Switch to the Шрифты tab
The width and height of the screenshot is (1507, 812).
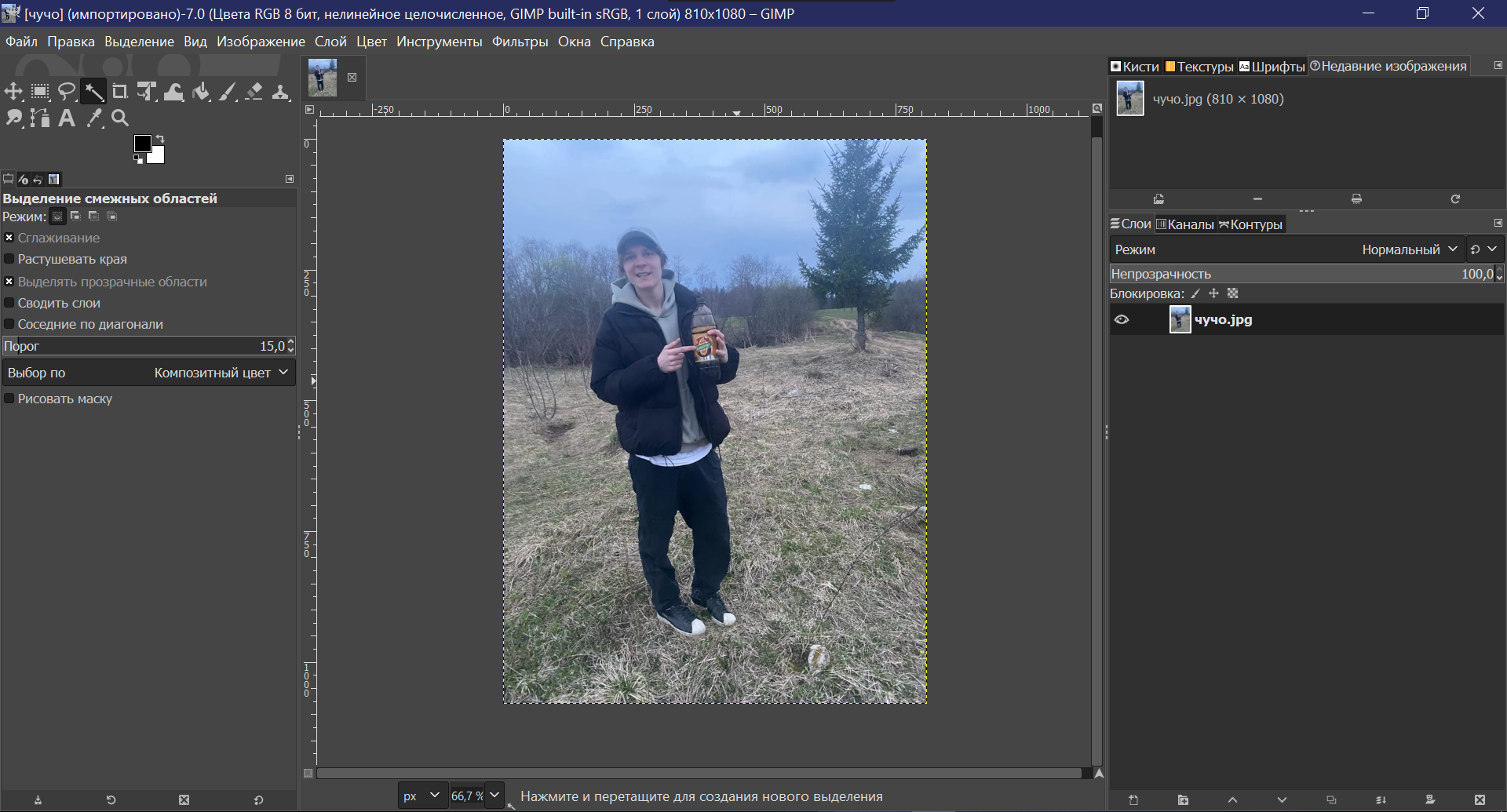[1272, 67]
